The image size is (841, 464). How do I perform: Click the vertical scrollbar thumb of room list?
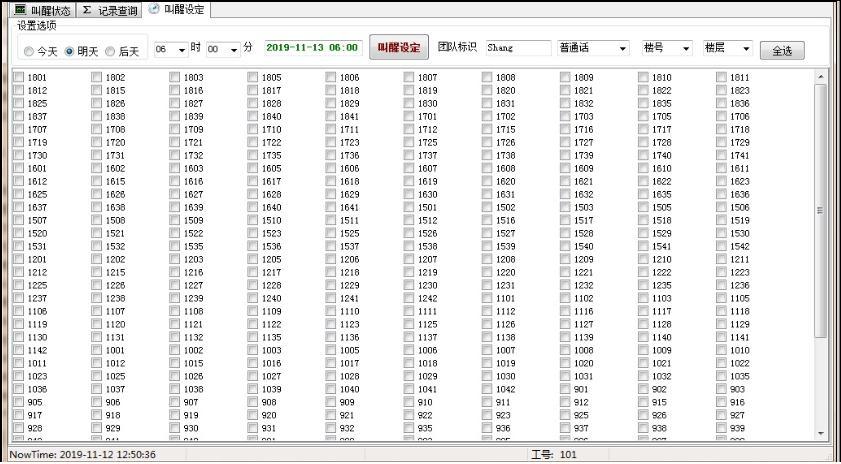tap(821, 211)
